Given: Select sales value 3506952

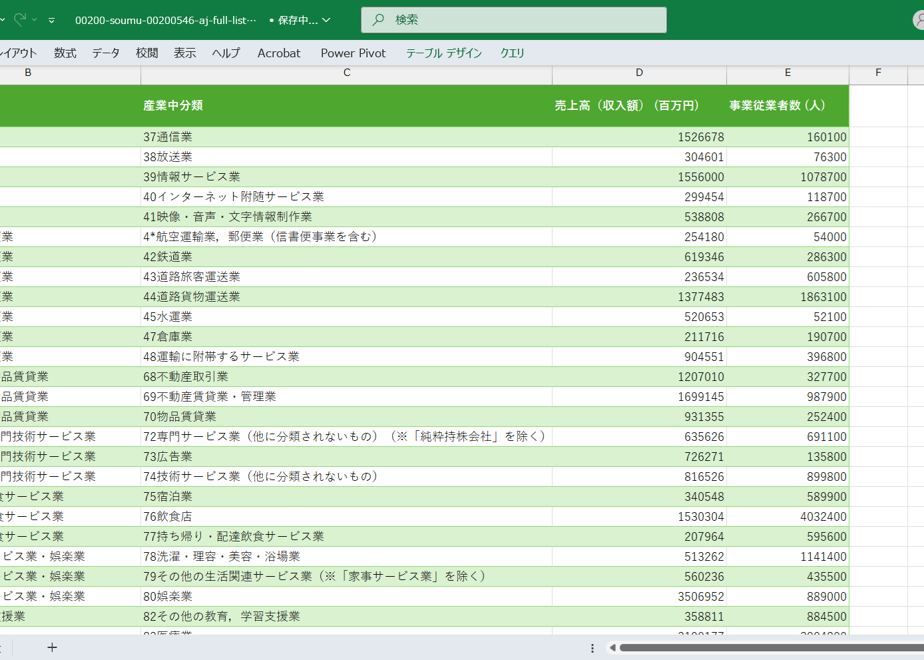Looking at the screenshot, I should [639, 596].
